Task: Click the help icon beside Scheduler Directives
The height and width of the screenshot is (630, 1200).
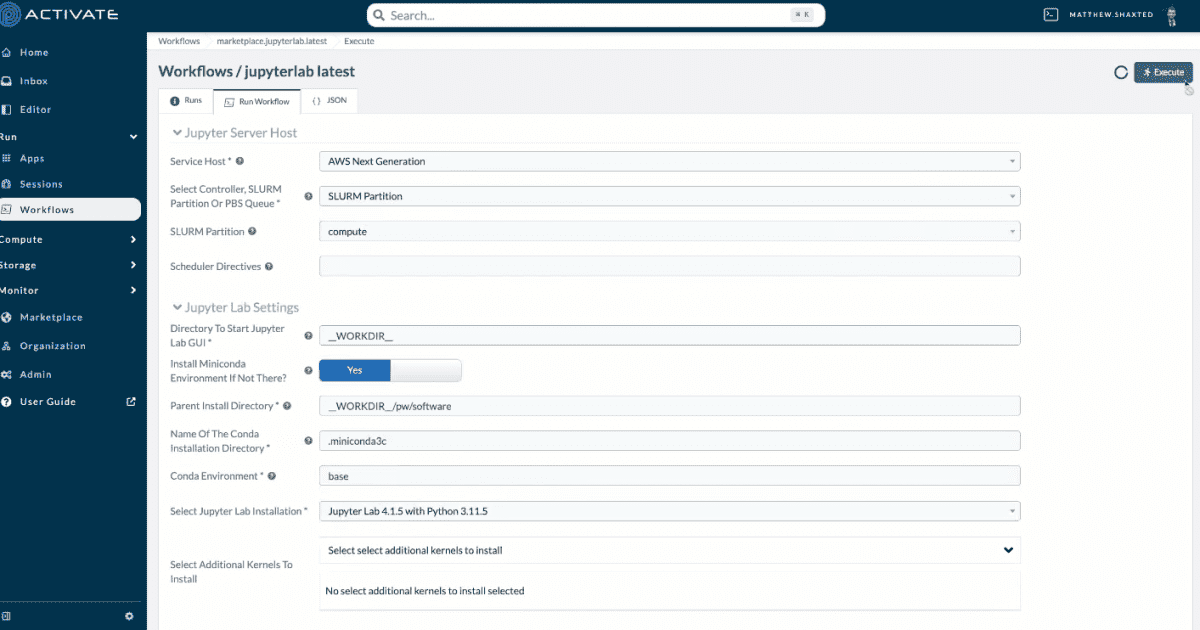Action: pyautogui.click(x=269, y=267)
